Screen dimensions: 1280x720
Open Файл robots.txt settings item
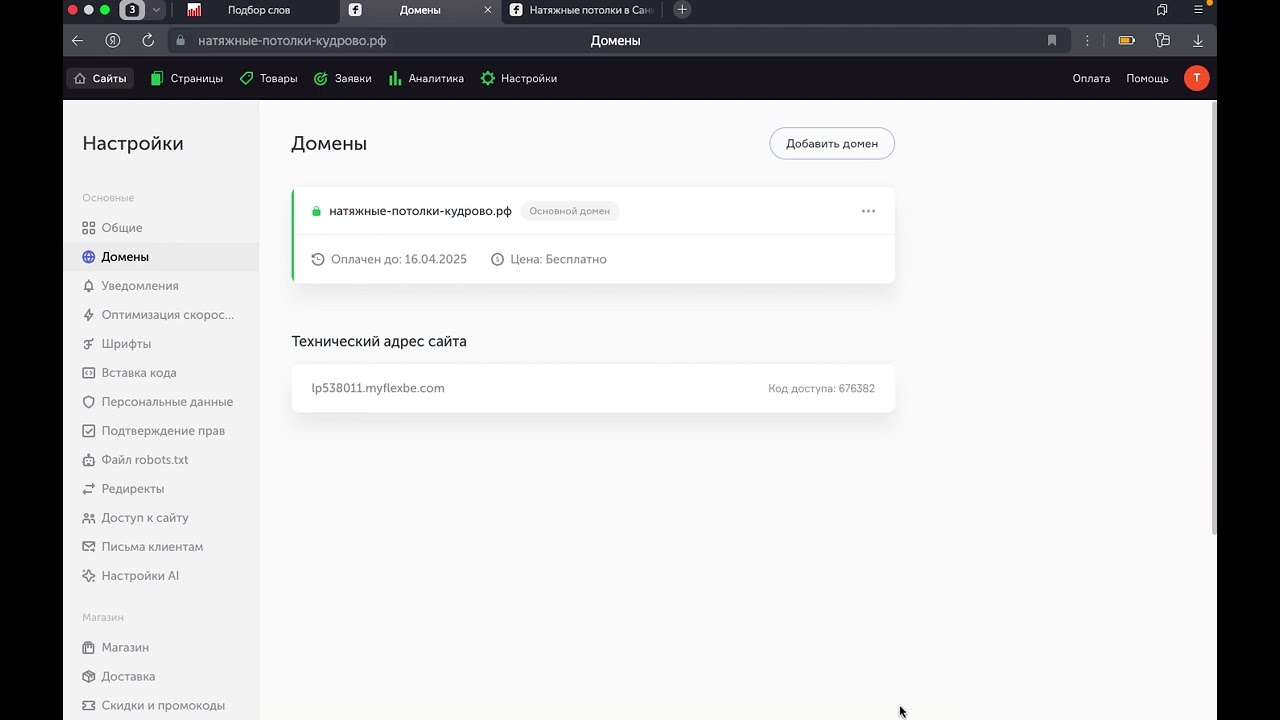tap(144, 460)
